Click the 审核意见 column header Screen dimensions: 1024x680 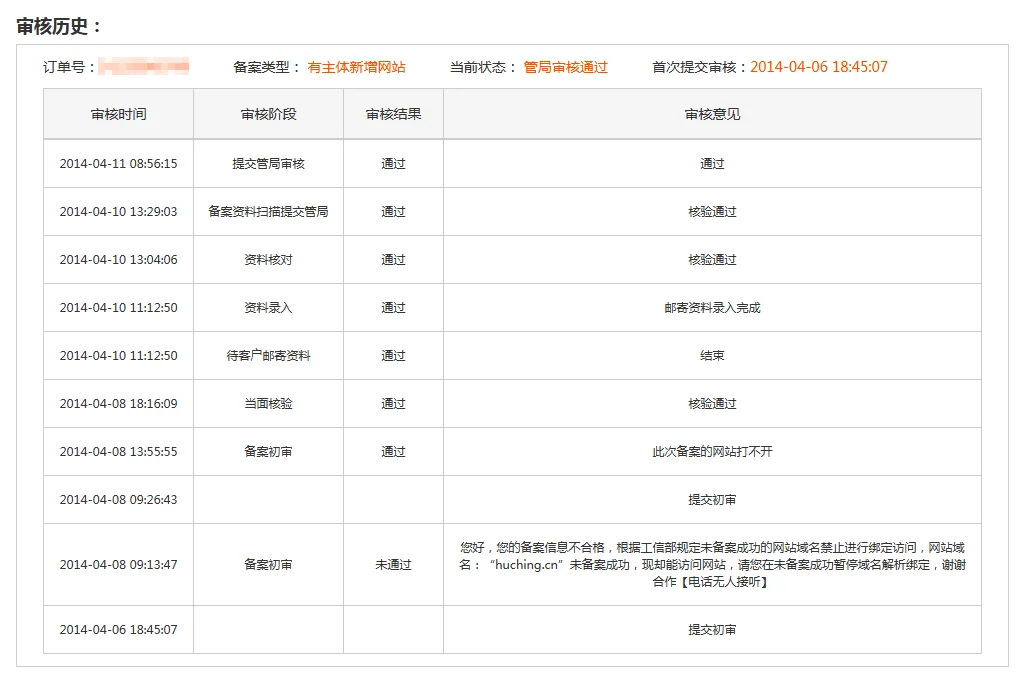[x=712, y=114]
